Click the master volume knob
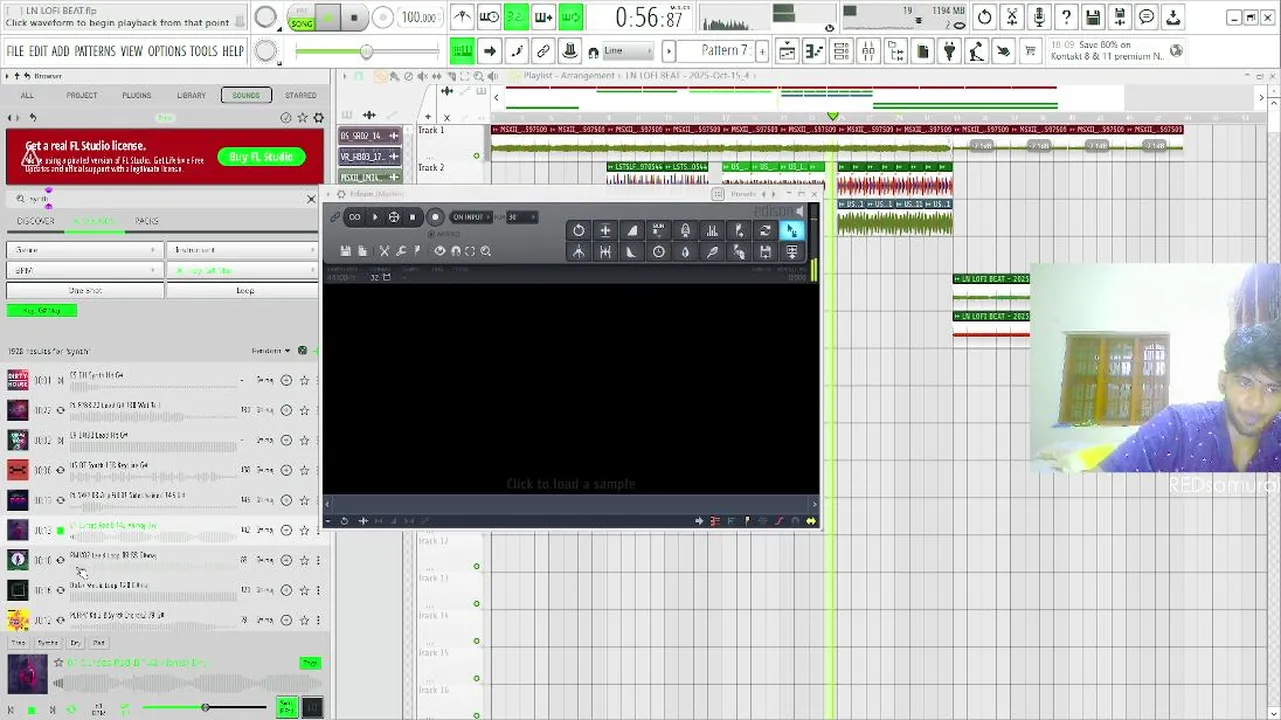Image resolution: width=1281 pixels, height=720 pixels. (x=265, y=17)
